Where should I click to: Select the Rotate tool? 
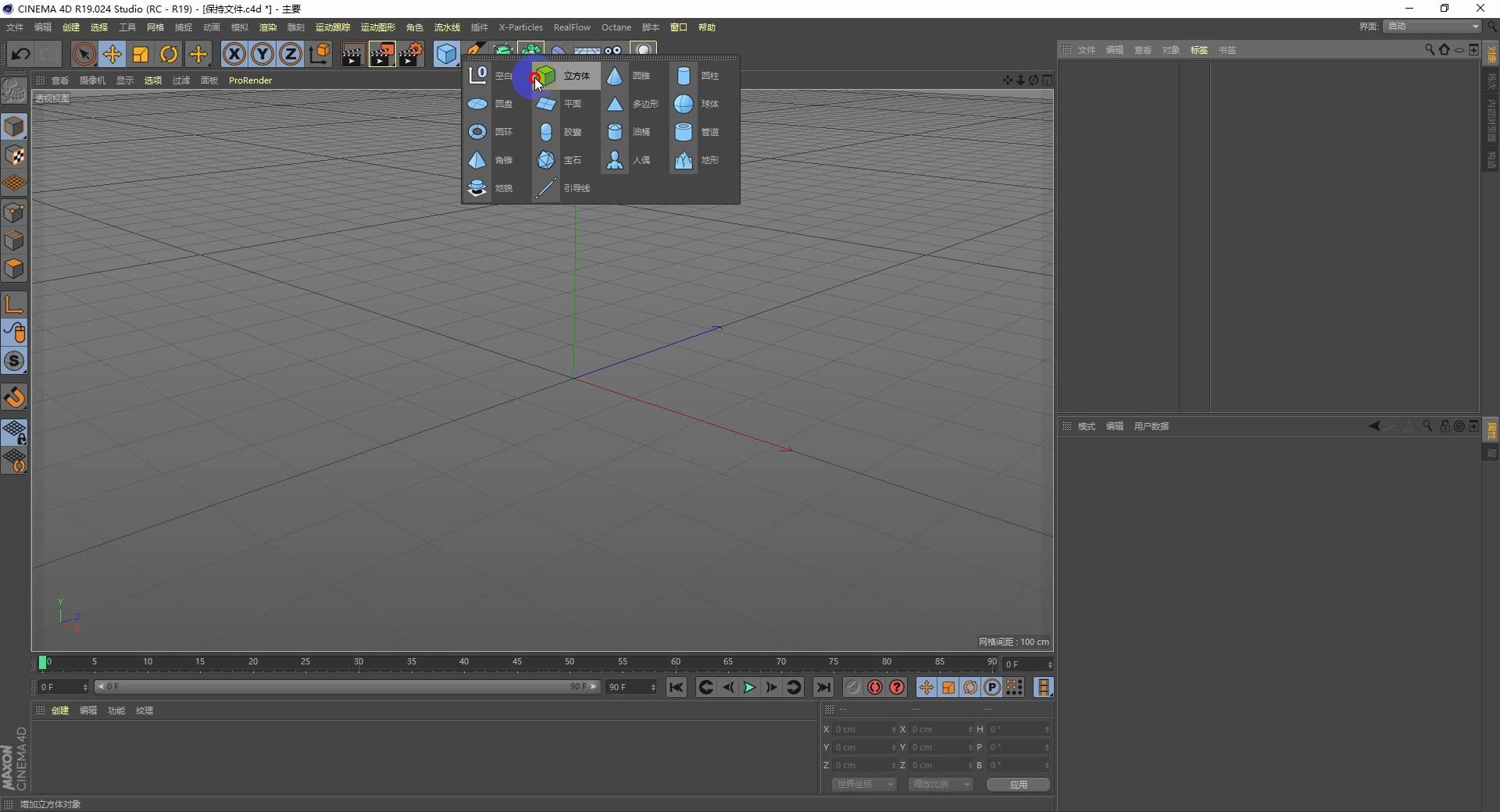tap(170, 54)
